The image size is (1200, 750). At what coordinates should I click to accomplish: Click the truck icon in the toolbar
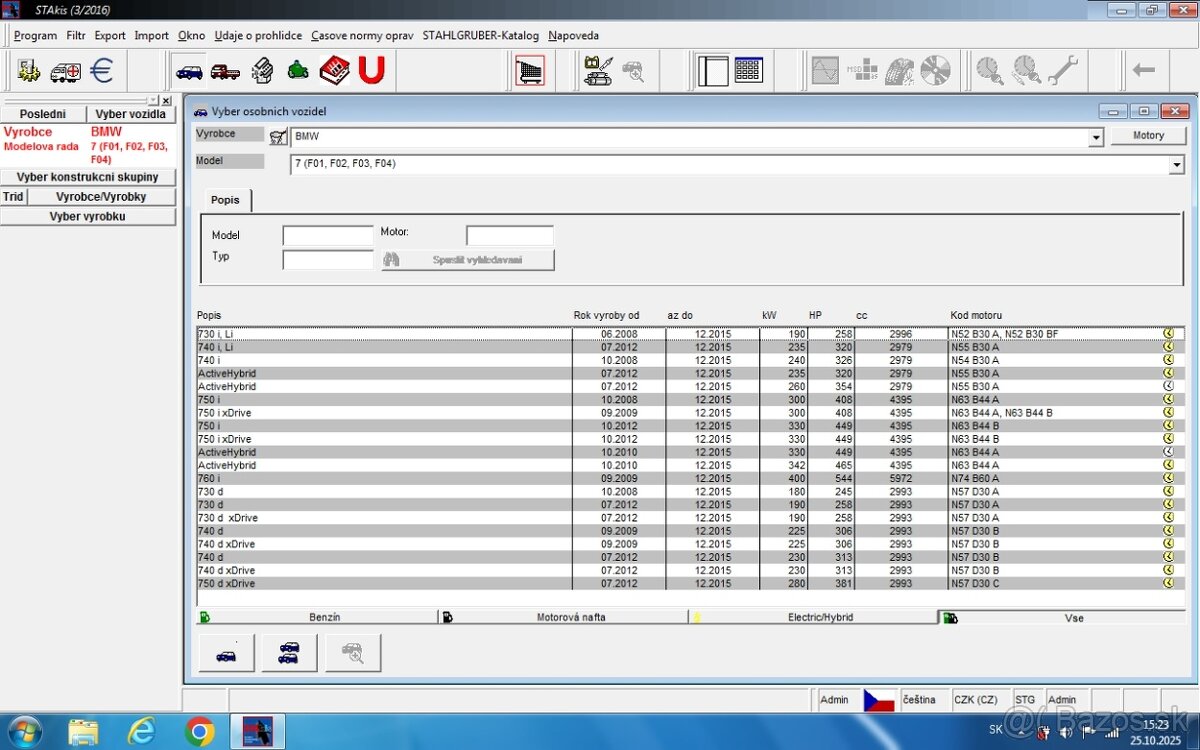tap(225, 71)
